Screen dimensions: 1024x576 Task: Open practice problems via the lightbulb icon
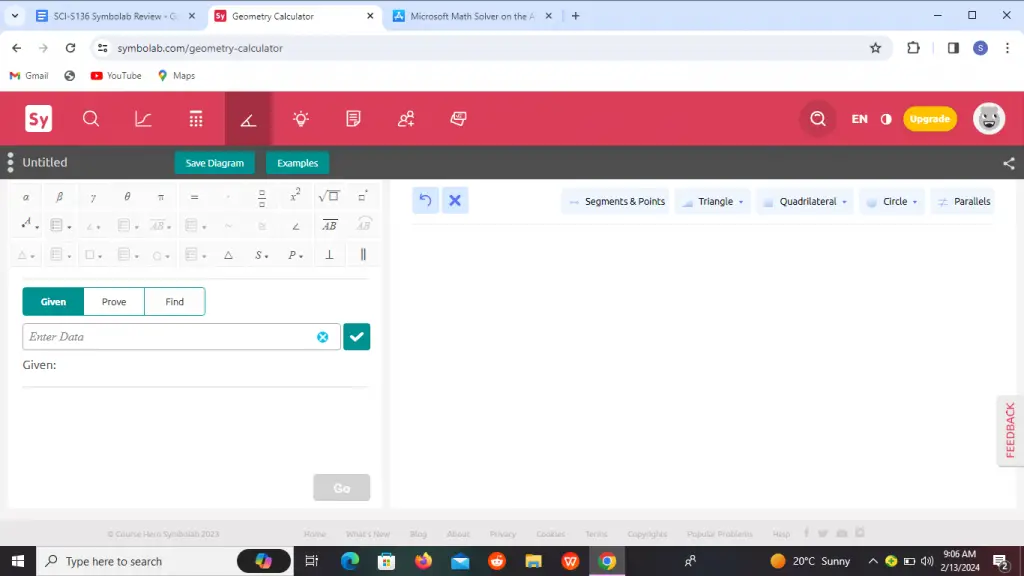tap(300, 119)
